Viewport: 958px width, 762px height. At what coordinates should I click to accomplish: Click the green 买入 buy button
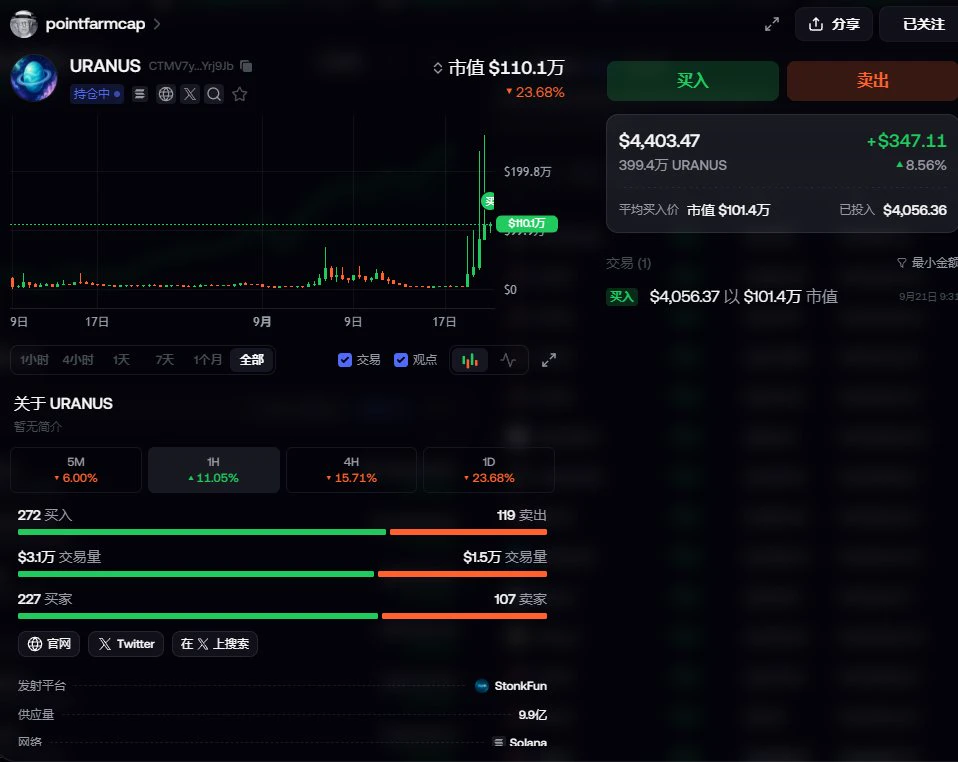(x=692, y=81)
